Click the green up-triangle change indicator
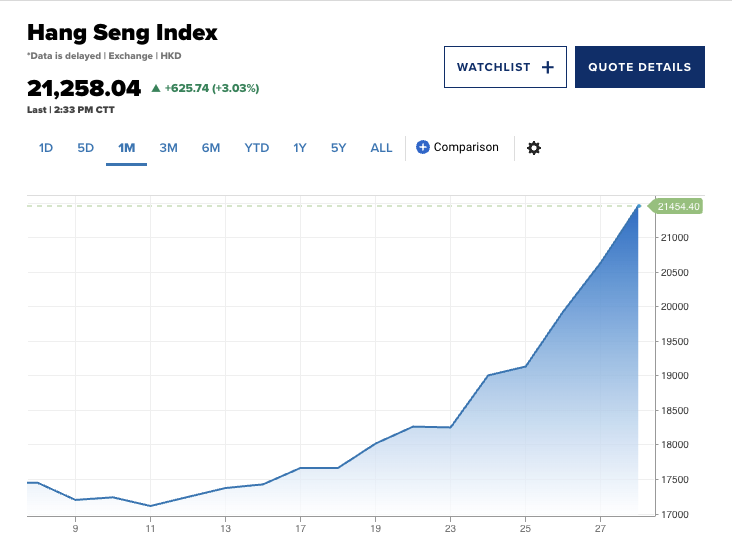The height and width of the screenshot is (558, 732). [x=156, y=88]
